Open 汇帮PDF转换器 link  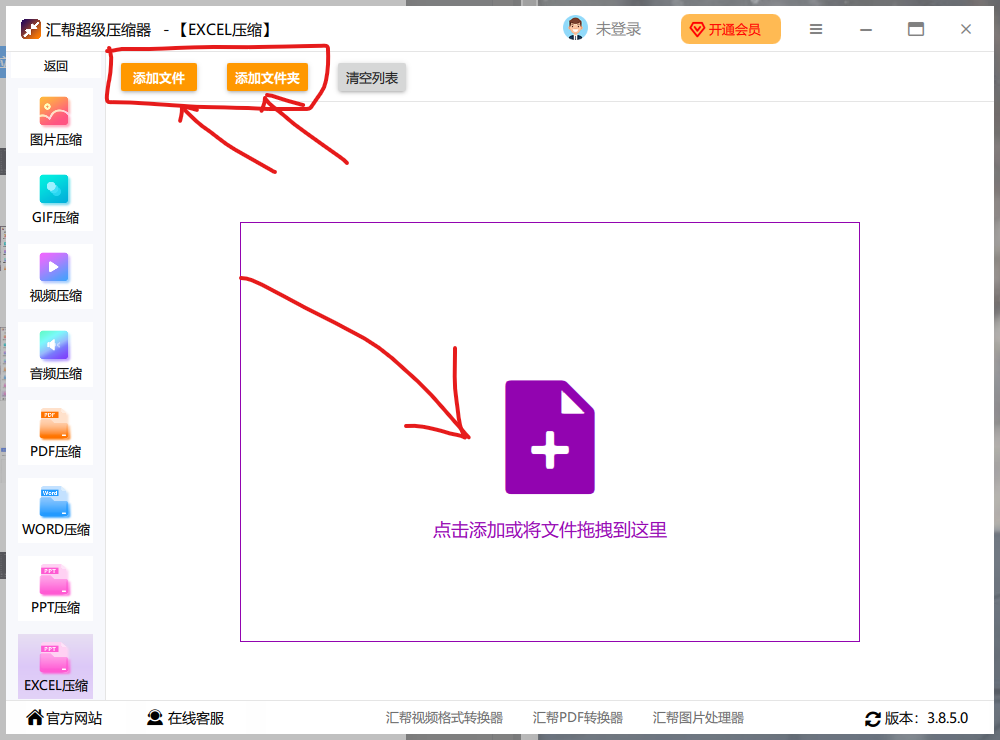578,718
